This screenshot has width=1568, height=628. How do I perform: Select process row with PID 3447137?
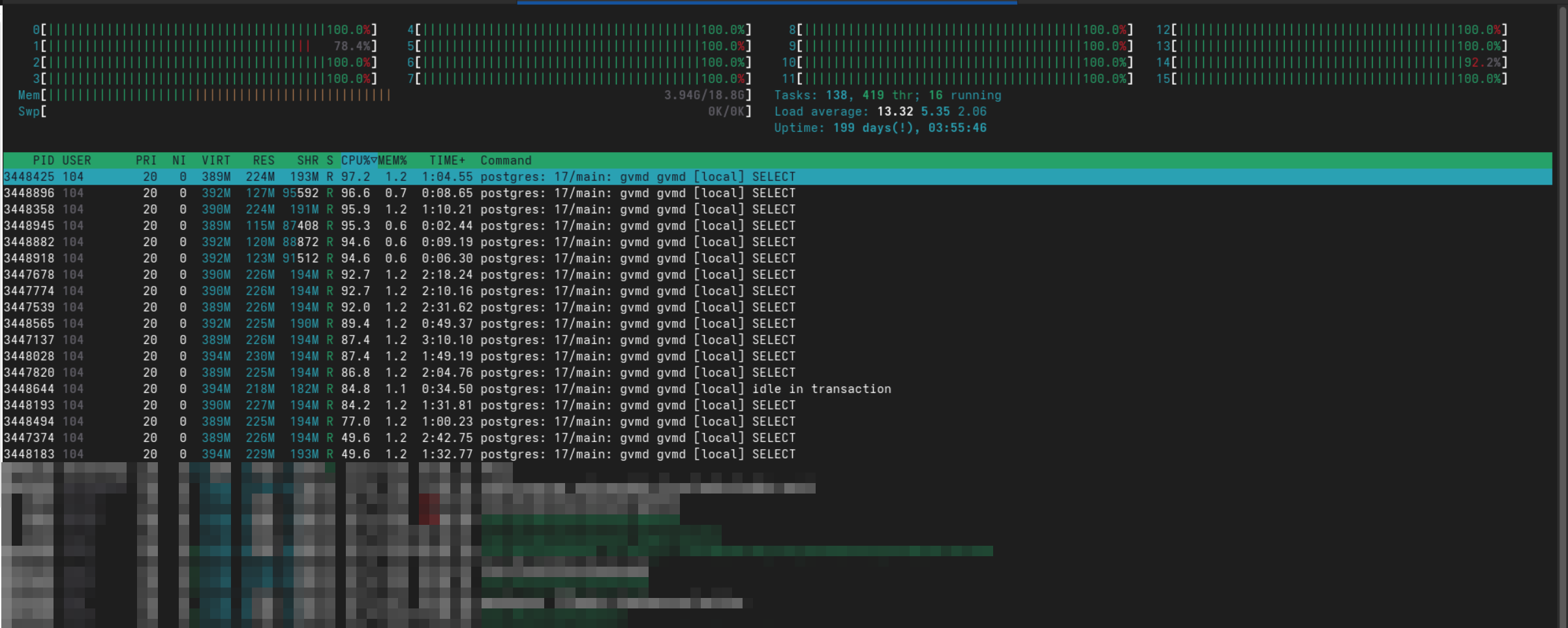tap(777, 340)
